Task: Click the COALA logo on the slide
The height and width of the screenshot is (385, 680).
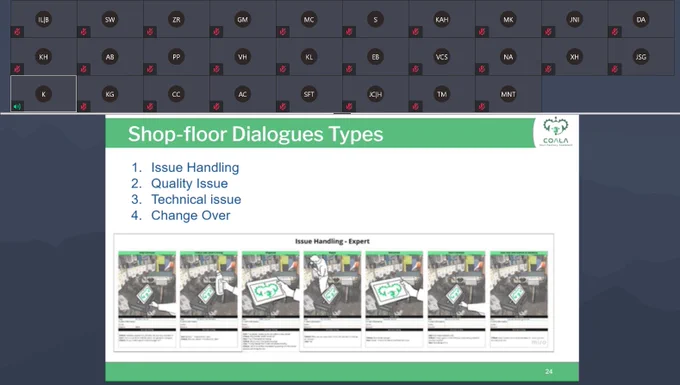Action: (556, 131)
